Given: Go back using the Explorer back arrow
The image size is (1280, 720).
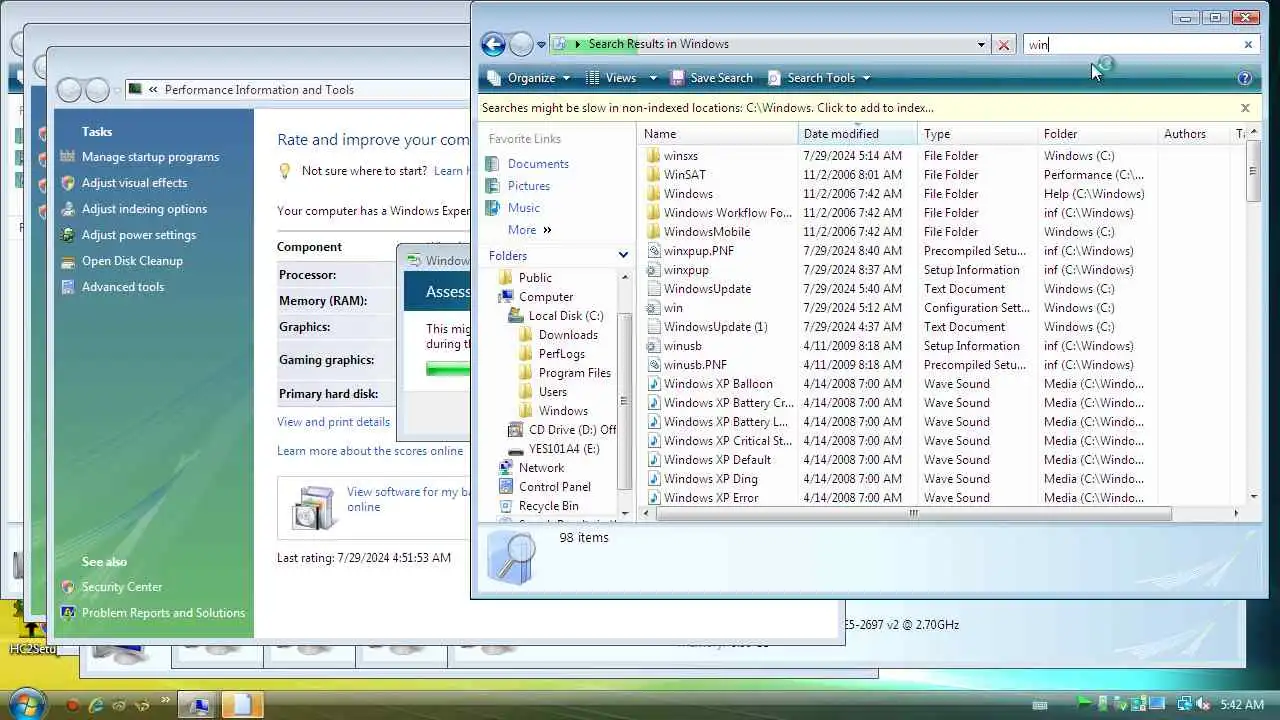Looking at the screenshot, I should tap(493, 44).
